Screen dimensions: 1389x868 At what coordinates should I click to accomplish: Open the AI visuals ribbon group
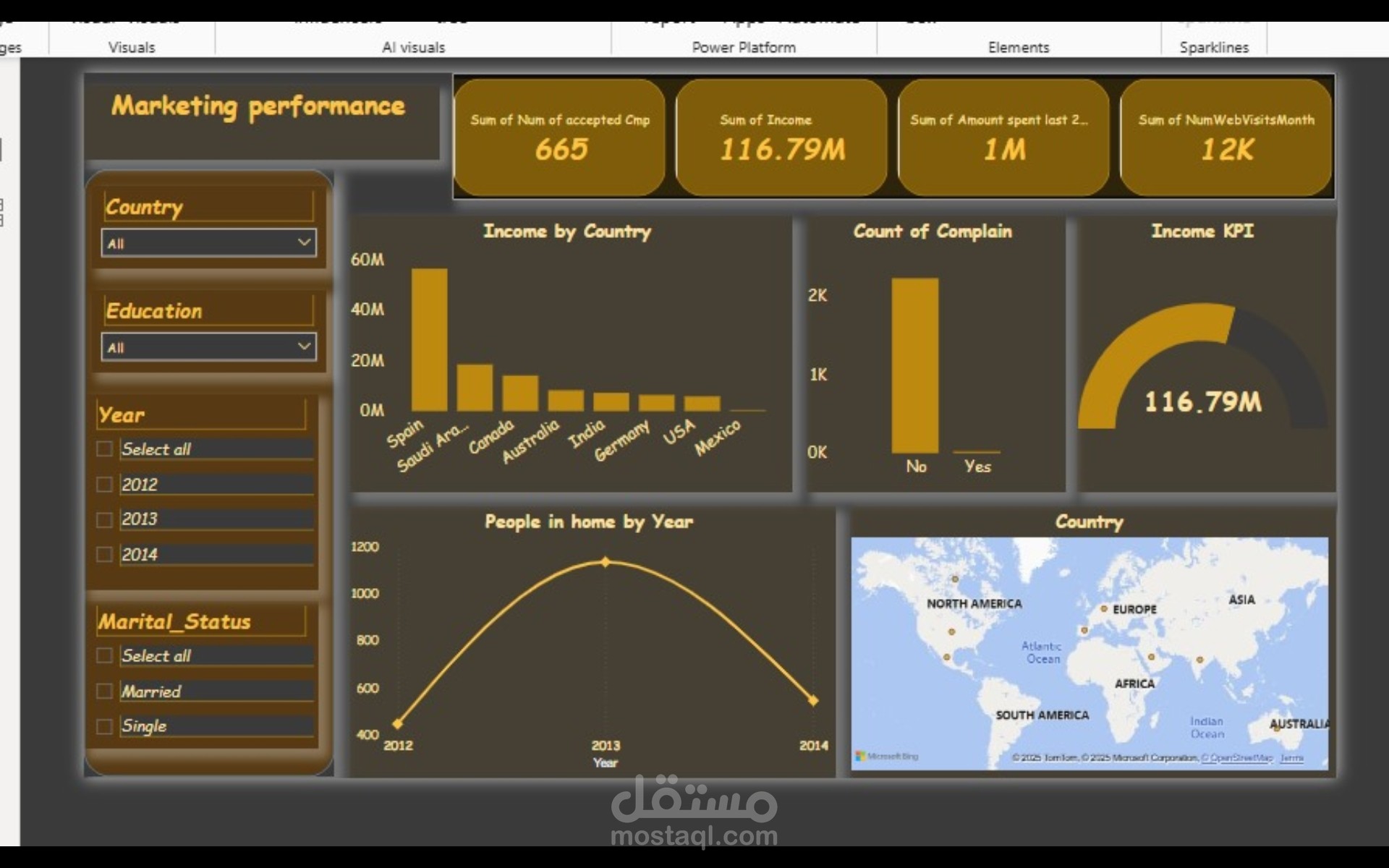413,47
